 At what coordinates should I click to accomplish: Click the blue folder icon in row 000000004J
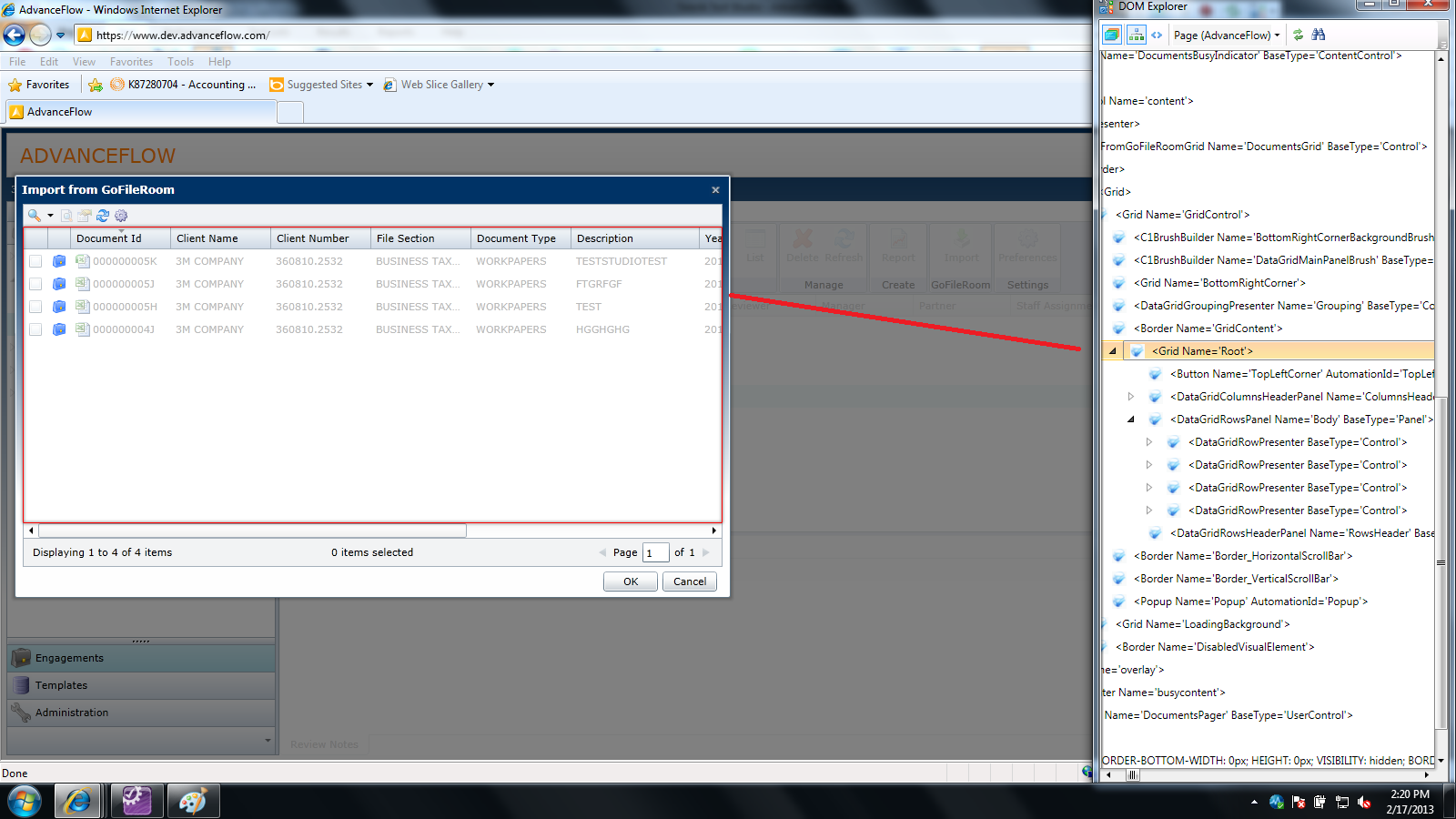(59, 329)
